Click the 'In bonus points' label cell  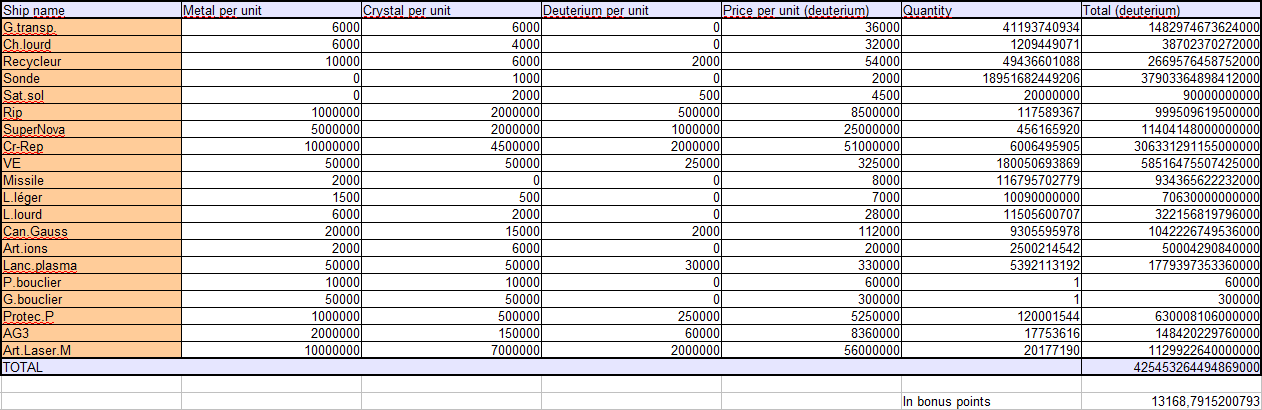point(990,402)
